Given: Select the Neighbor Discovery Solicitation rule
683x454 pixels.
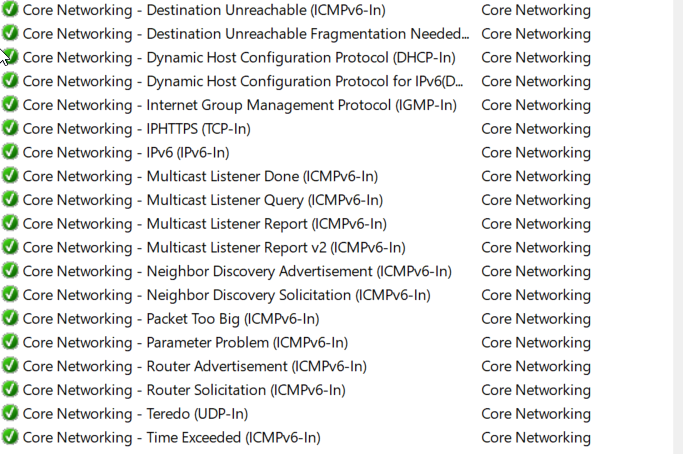Looking at the screenshot, I should [x=226, y=295].
